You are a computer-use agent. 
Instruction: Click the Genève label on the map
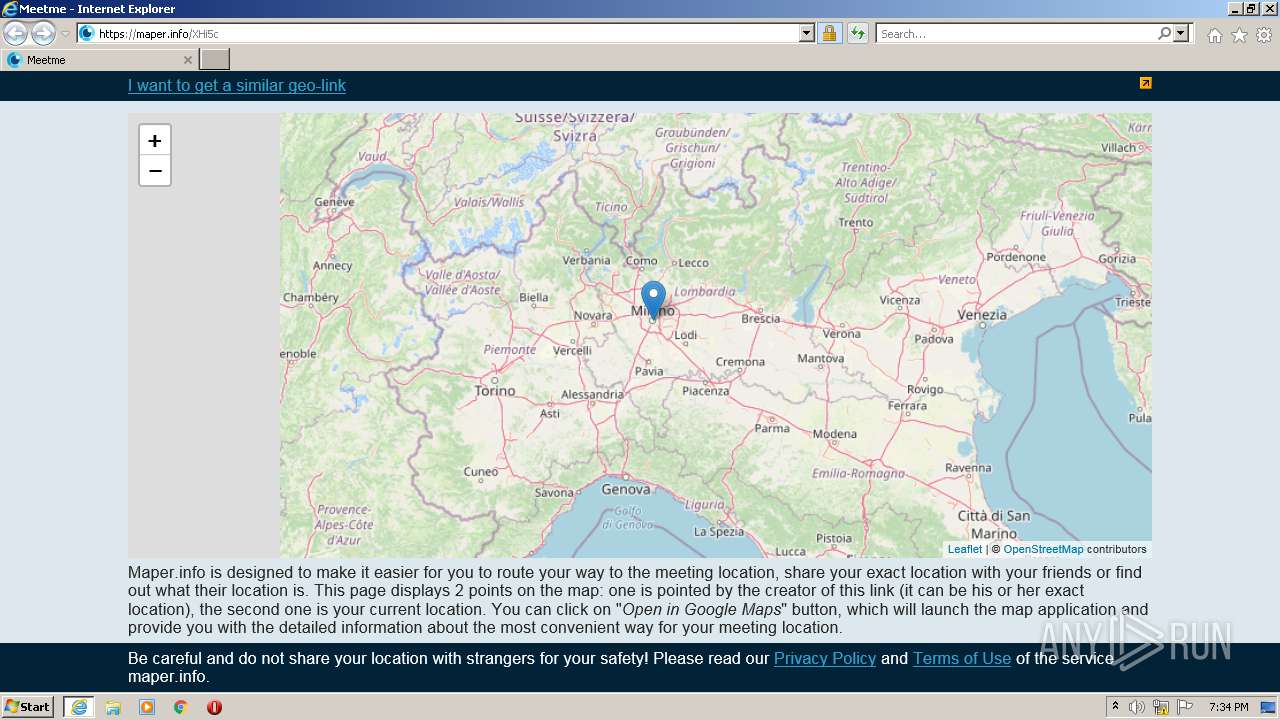(334, 201)
